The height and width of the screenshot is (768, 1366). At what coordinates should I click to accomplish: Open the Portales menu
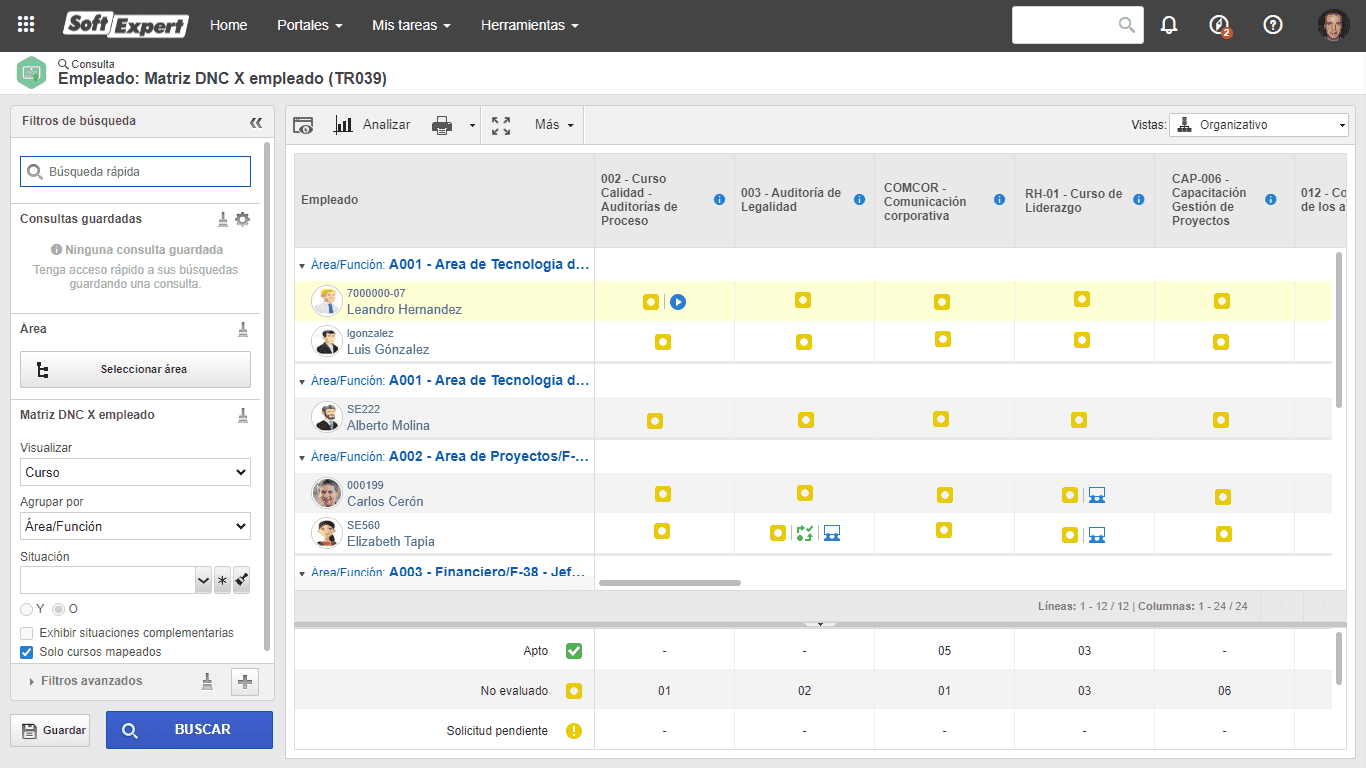[310, 25]
